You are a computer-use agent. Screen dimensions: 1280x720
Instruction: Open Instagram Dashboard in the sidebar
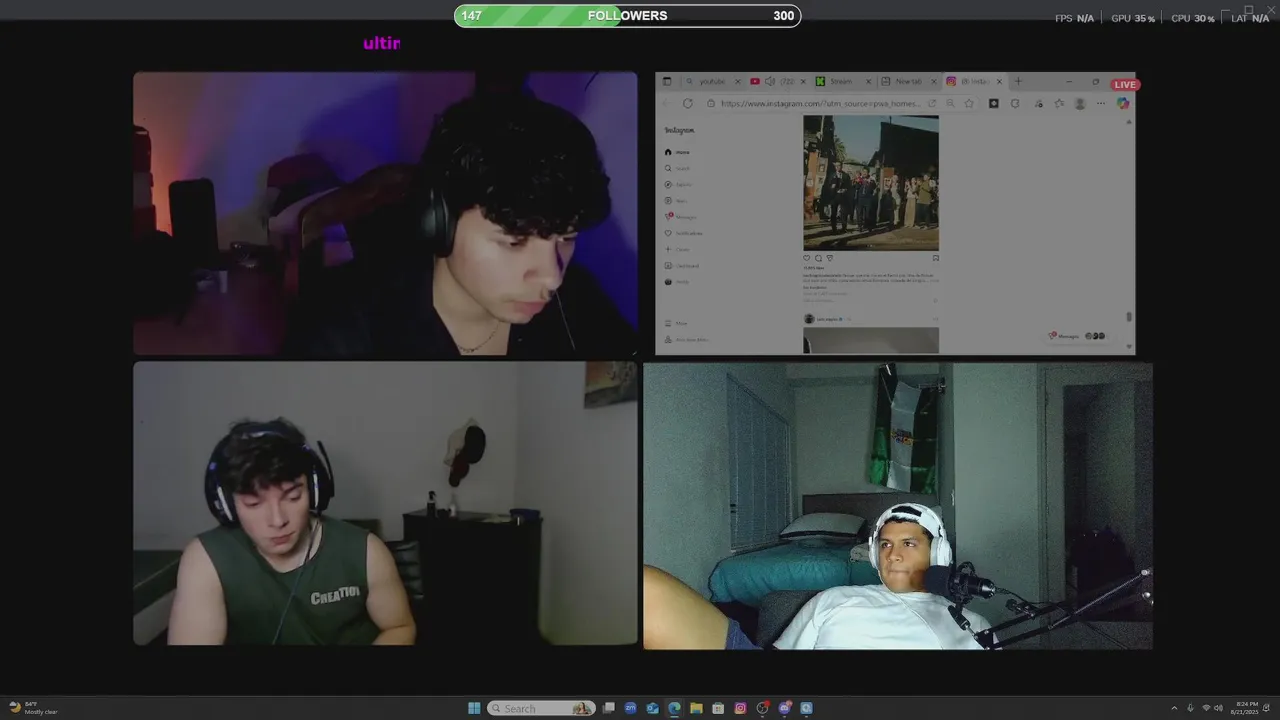pyautogui.click(x=682, y=266)
